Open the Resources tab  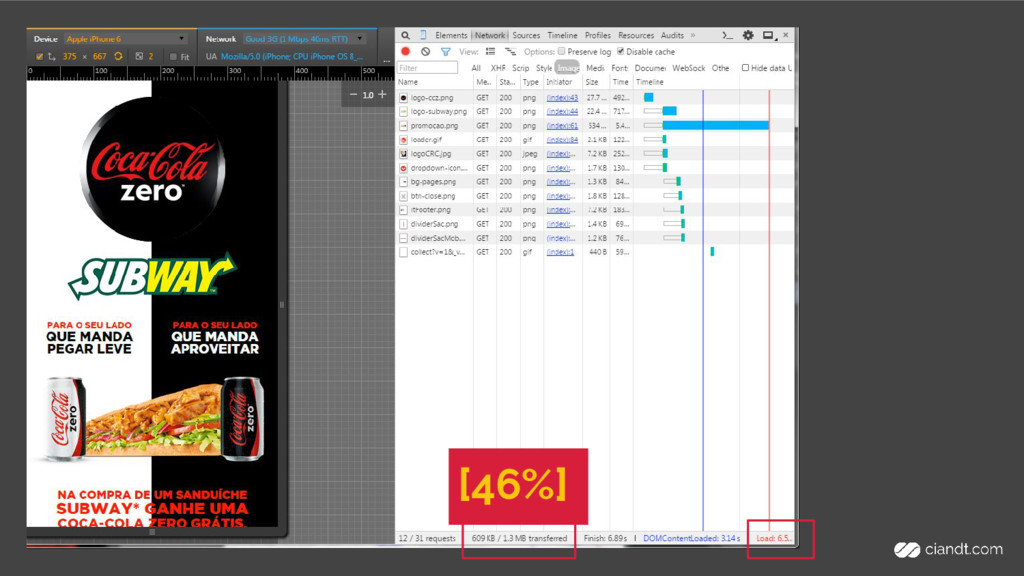[x=636, y=35]
